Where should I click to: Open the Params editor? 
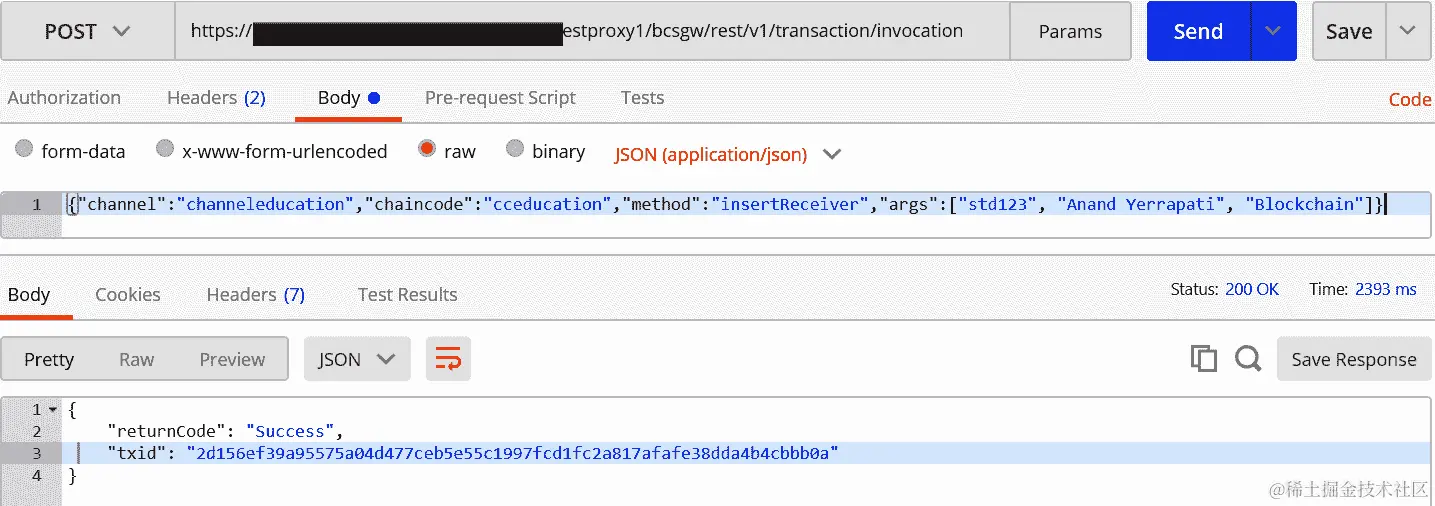[x=1070, y=31]
